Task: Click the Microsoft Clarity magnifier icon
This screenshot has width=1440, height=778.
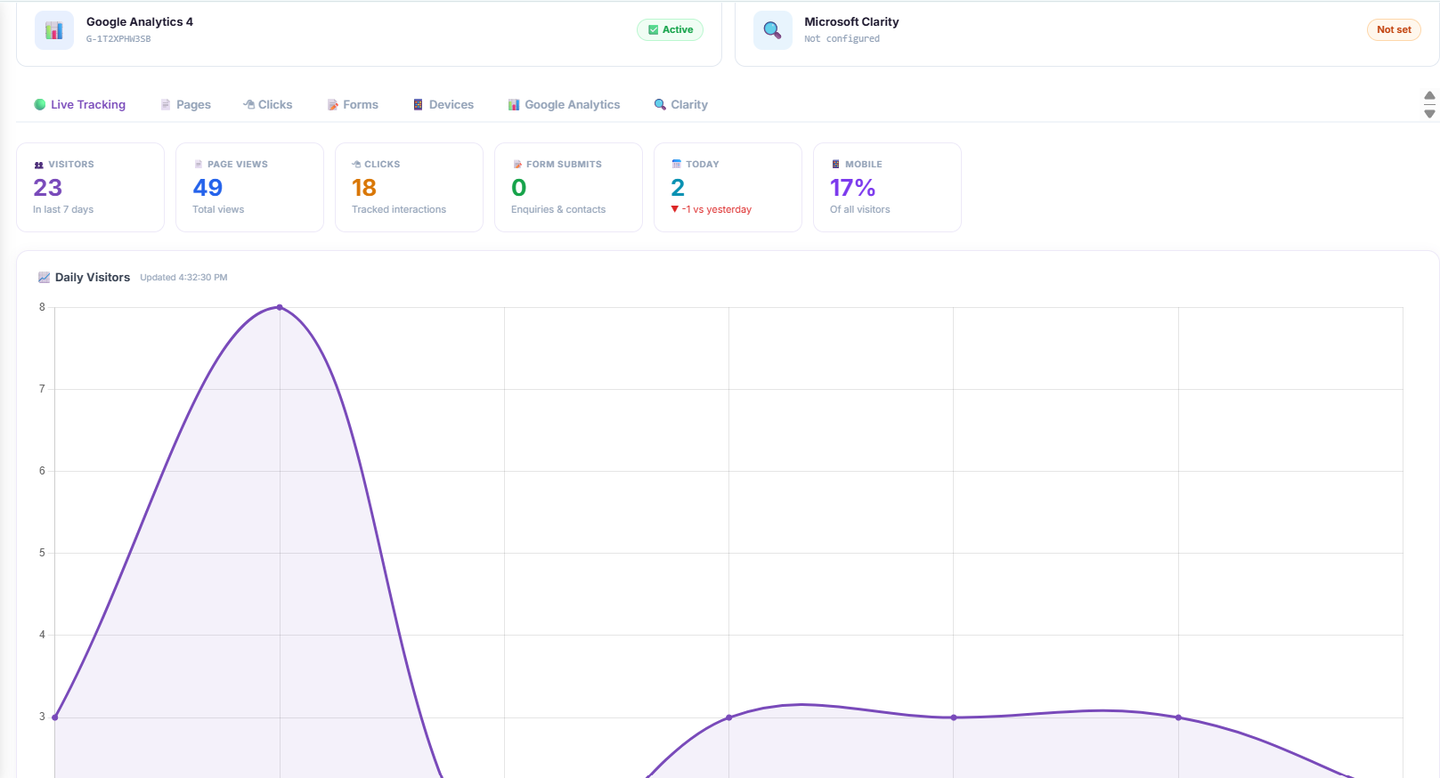Action: click(x=773, y=30)
